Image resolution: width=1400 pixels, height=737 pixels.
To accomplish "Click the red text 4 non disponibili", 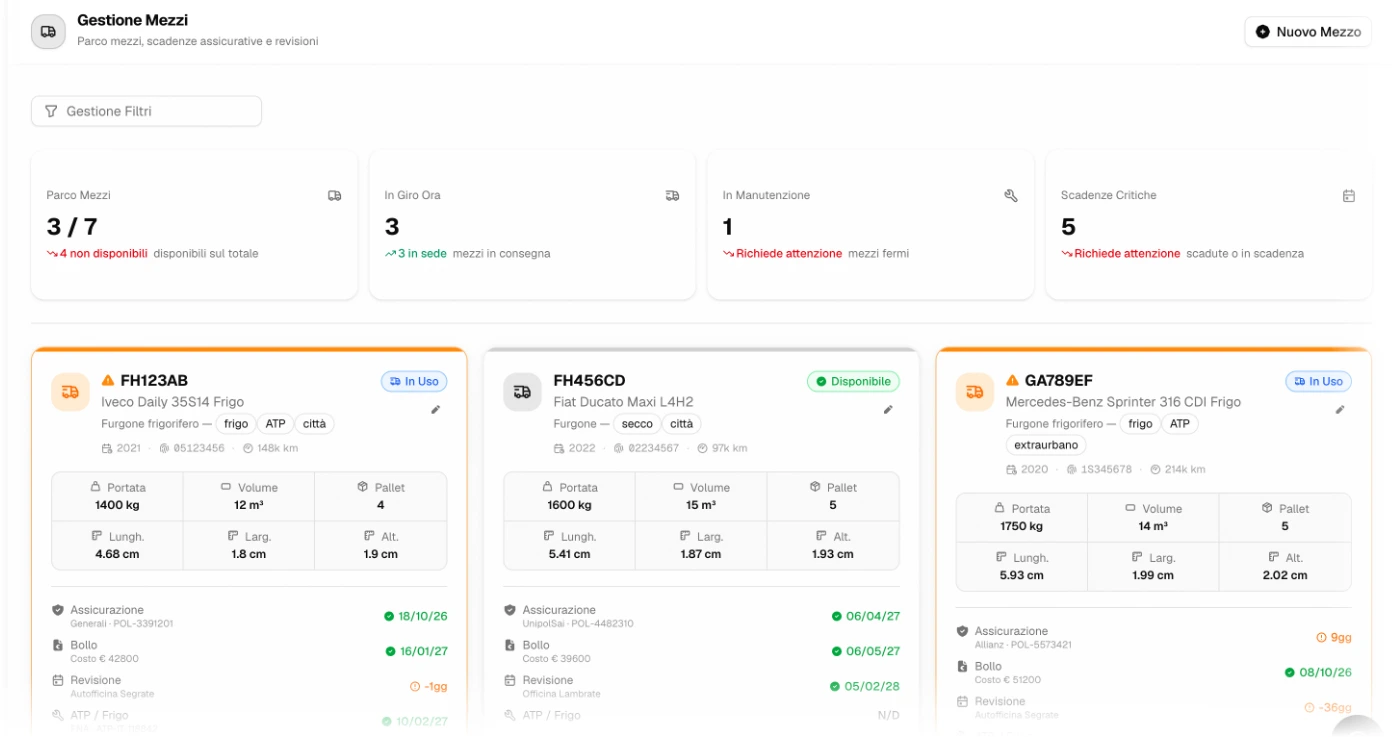I will pos(103,254).
